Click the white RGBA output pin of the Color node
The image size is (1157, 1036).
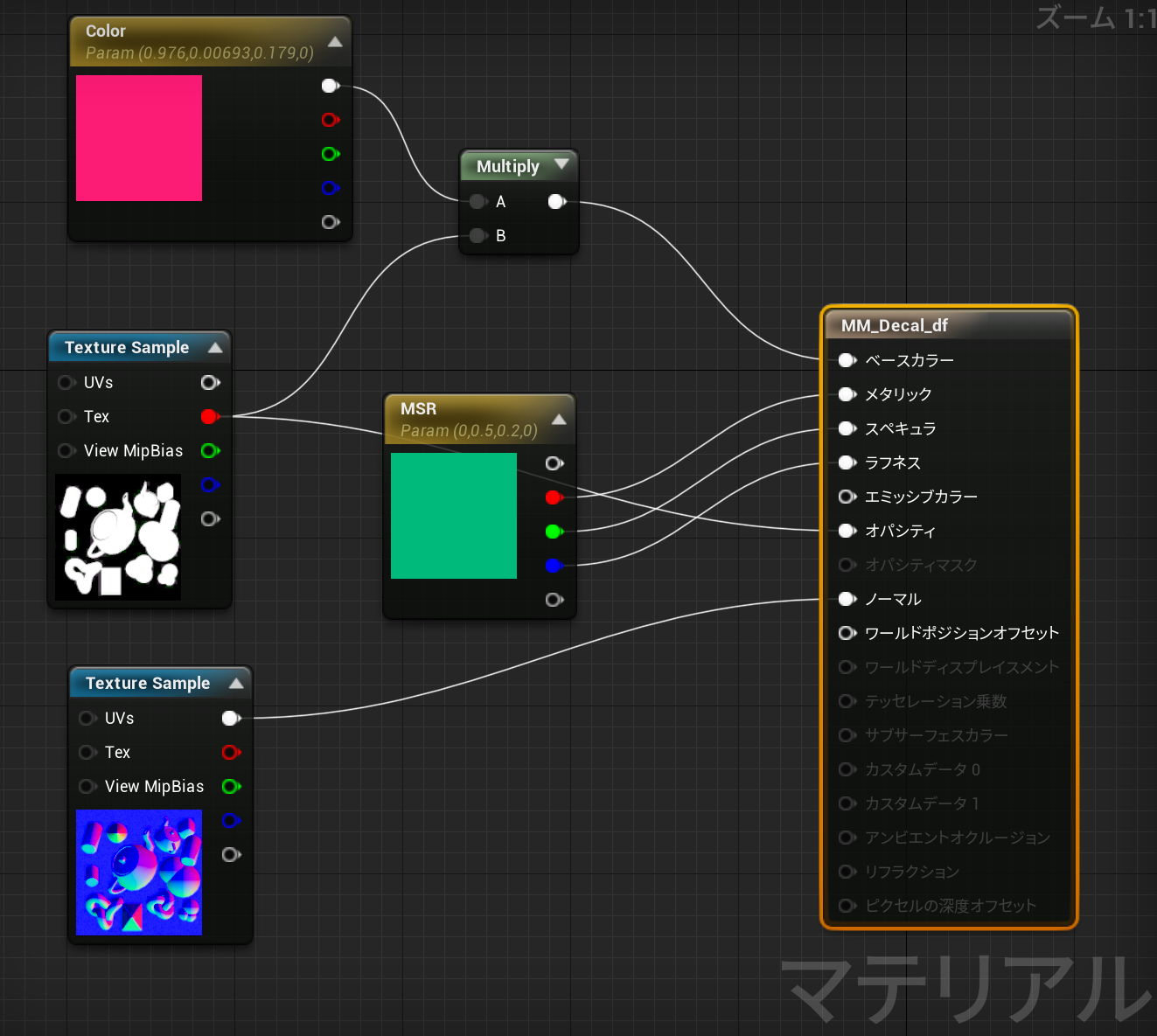(330, 85)
